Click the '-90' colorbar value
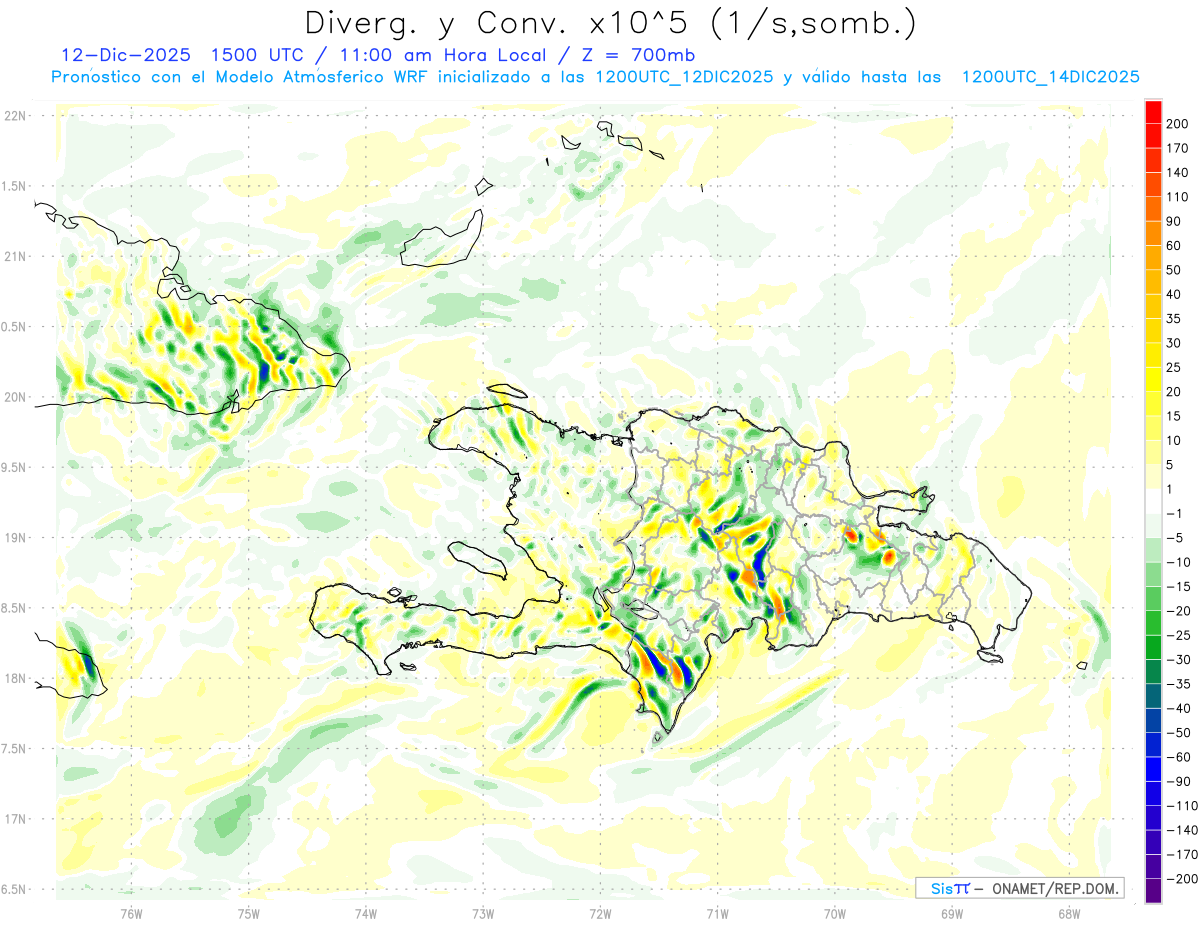The height and width of the screenshot is (927, 1200). click(x=1178, y=781)
